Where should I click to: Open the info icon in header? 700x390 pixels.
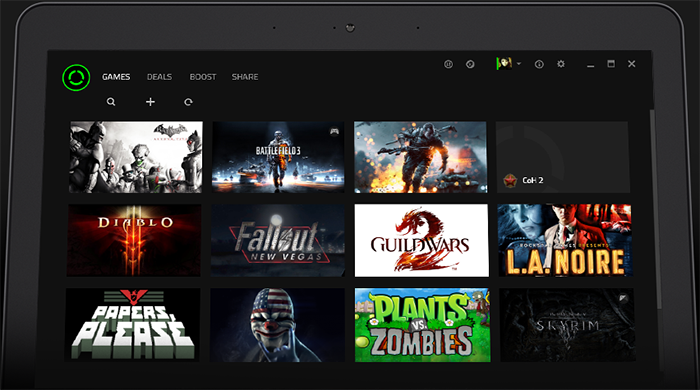[x=539, y=64]
